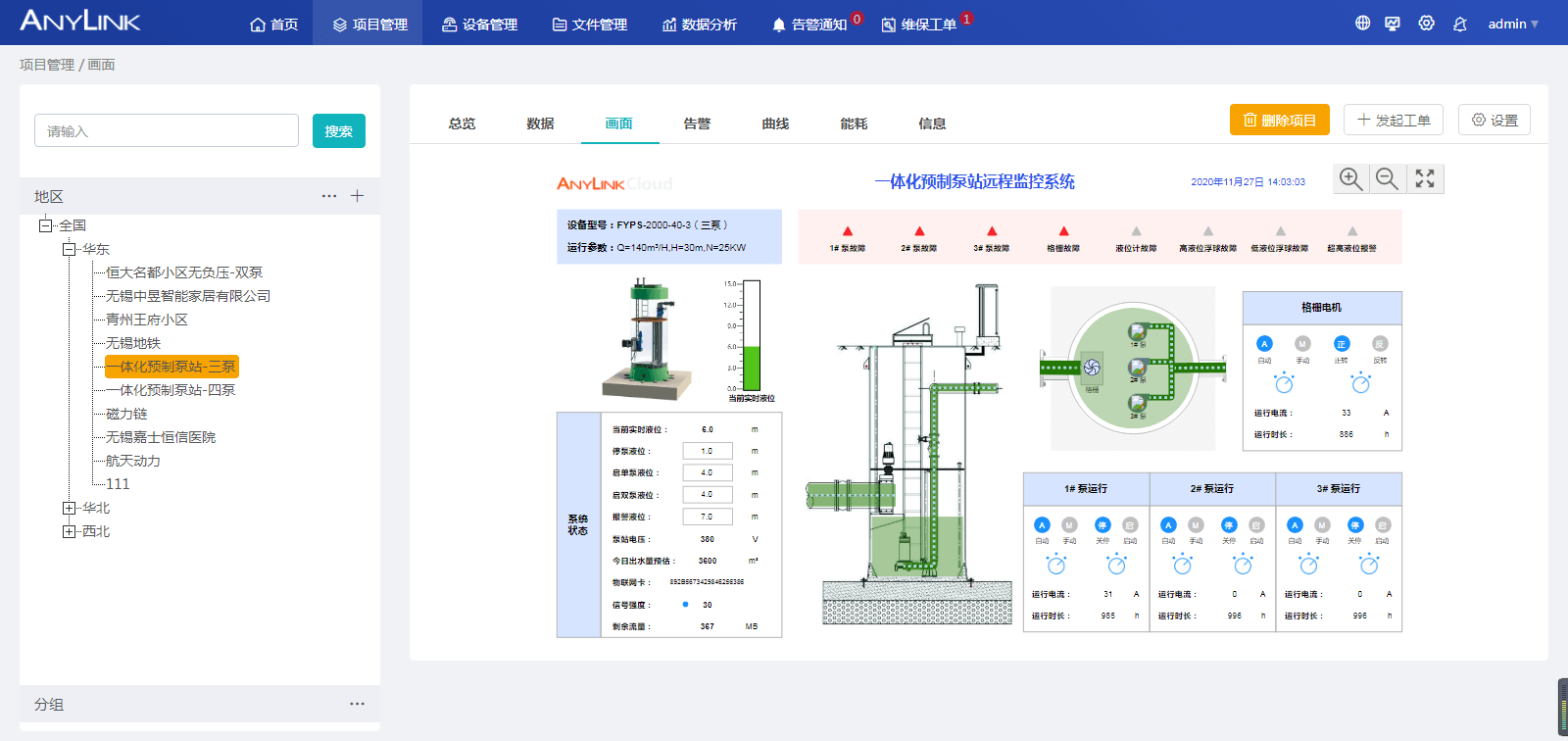
Task: Select 磁力链 in the tree
Action: point(126,414)
